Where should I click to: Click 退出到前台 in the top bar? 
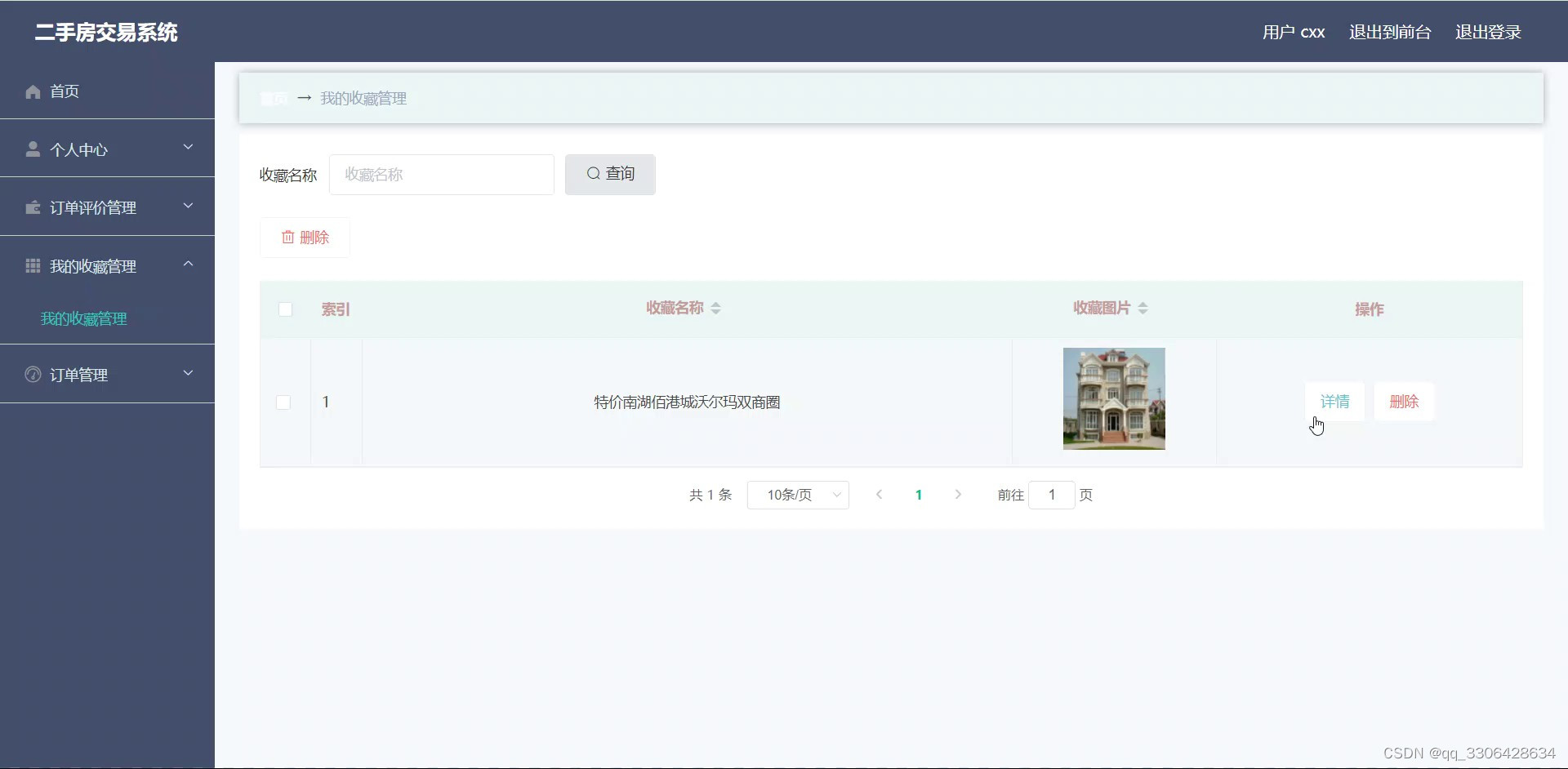point(1389,32)
